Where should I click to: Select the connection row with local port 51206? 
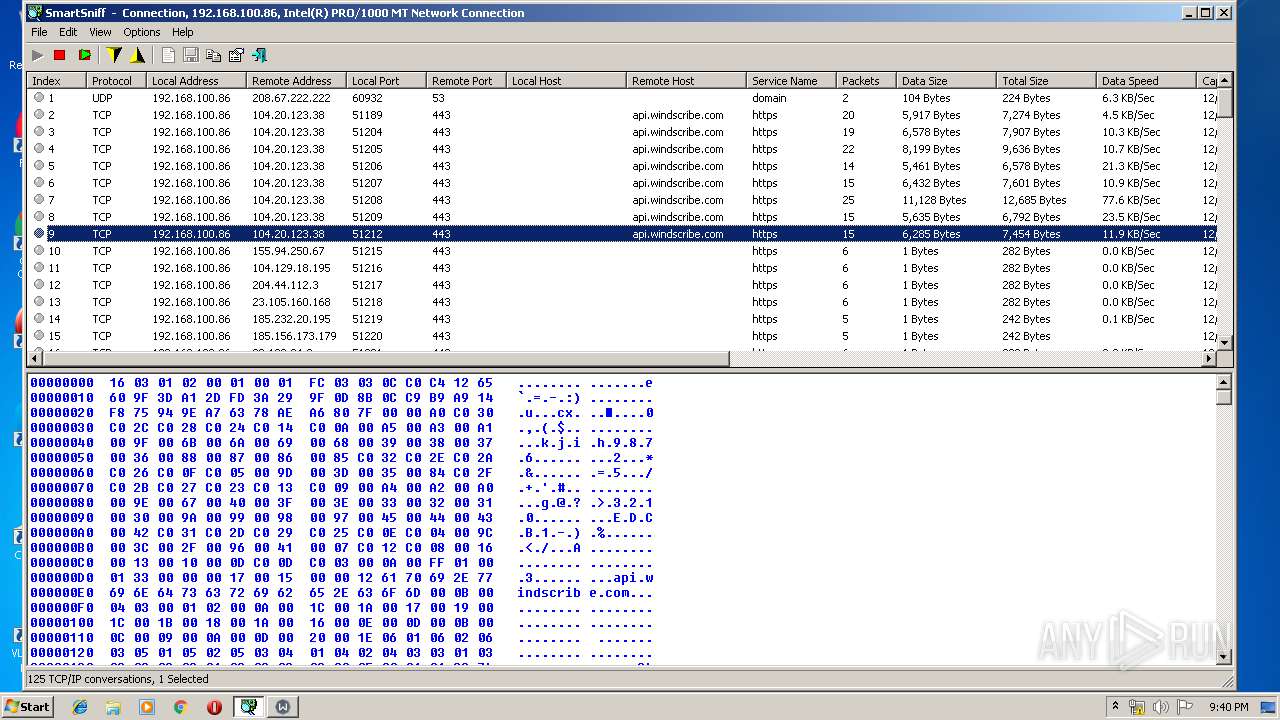(x=623, y=166)
